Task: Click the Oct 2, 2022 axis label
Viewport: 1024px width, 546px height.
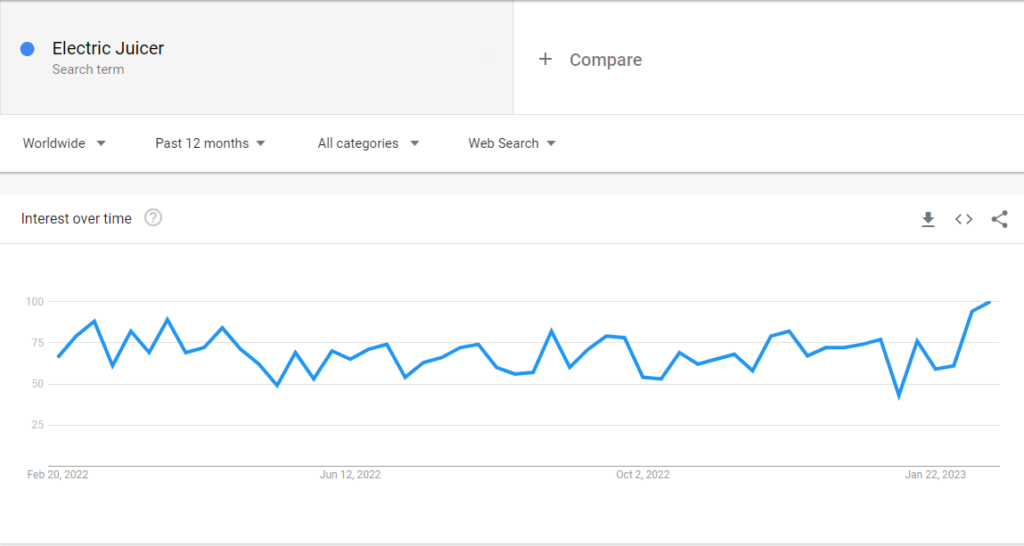Action: pyautogui.click(x=643, y=475)
